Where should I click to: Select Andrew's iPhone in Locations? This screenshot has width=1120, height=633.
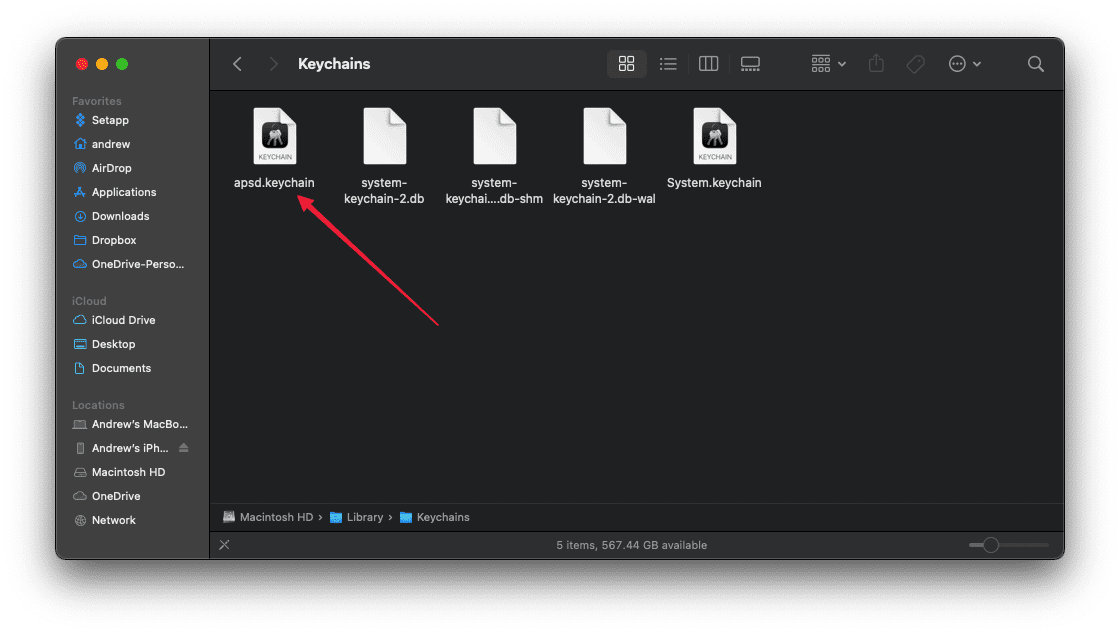(x=129, y=449)
